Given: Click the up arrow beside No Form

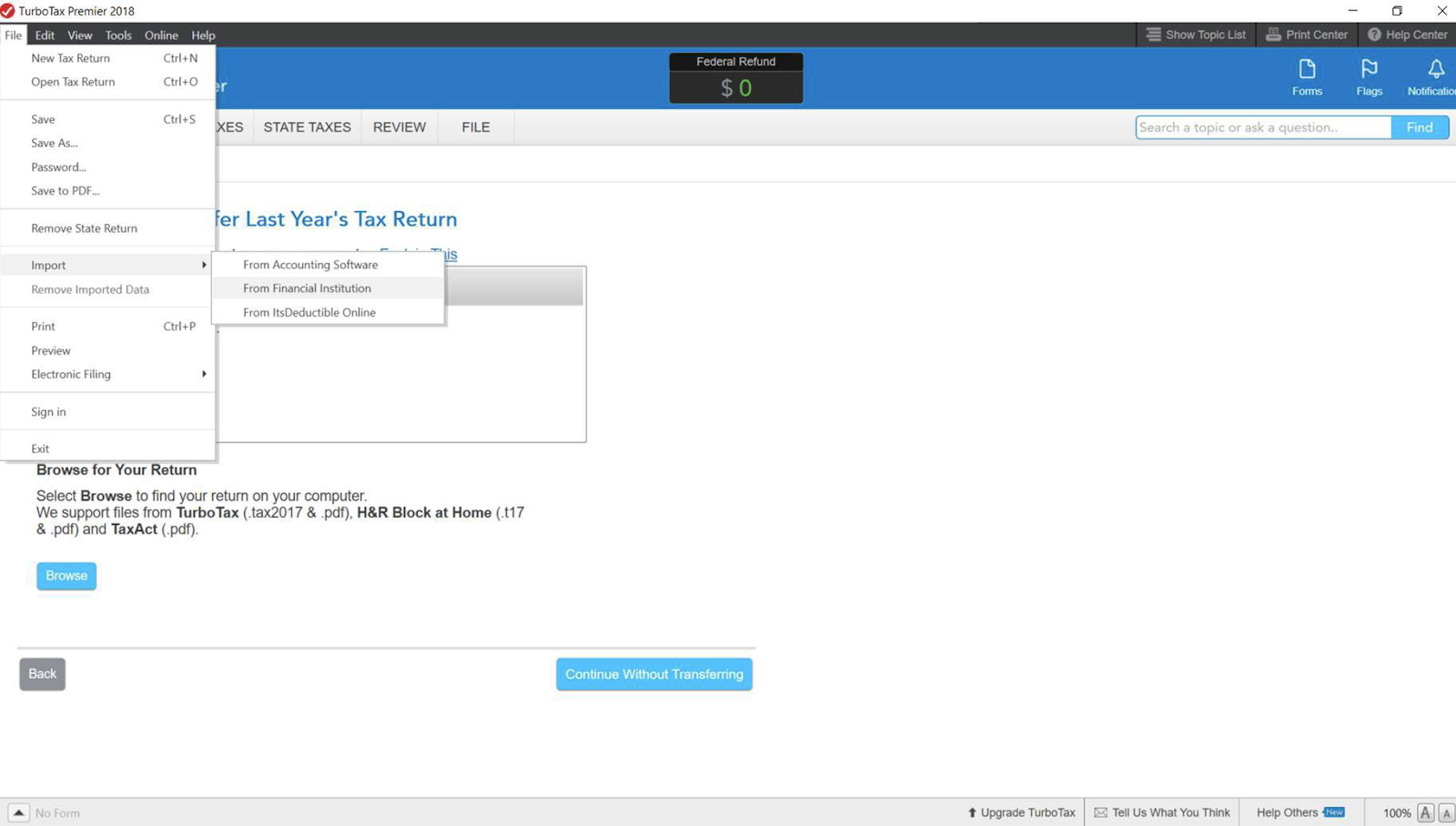Looking at the screenshot, I should tap(18, 812).
